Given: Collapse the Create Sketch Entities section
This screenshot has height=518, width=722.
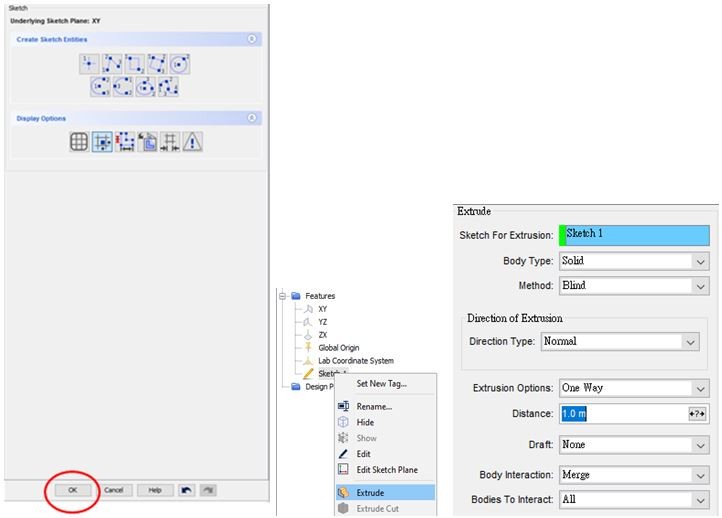Looking at the screenshot, I should (x=252, y=39).
